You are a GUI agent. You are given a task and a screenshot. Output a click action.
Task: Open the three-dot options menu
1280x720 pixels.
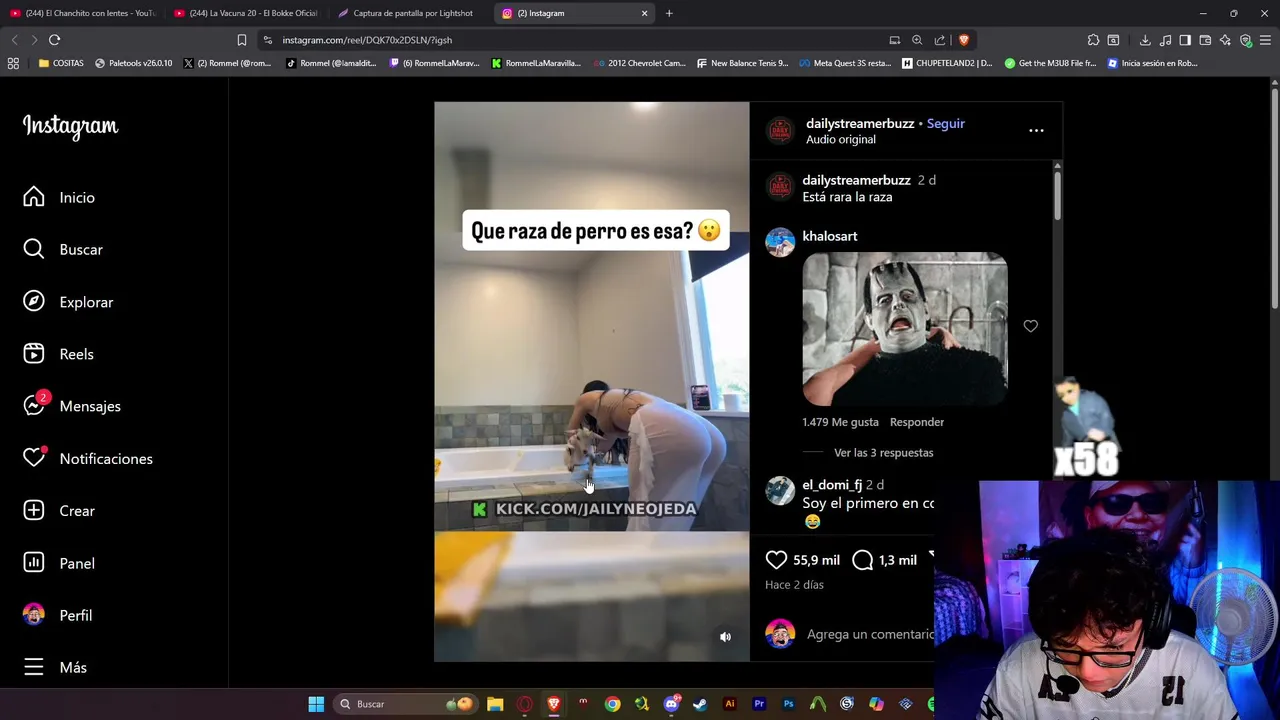click(x=1036, y=131)
